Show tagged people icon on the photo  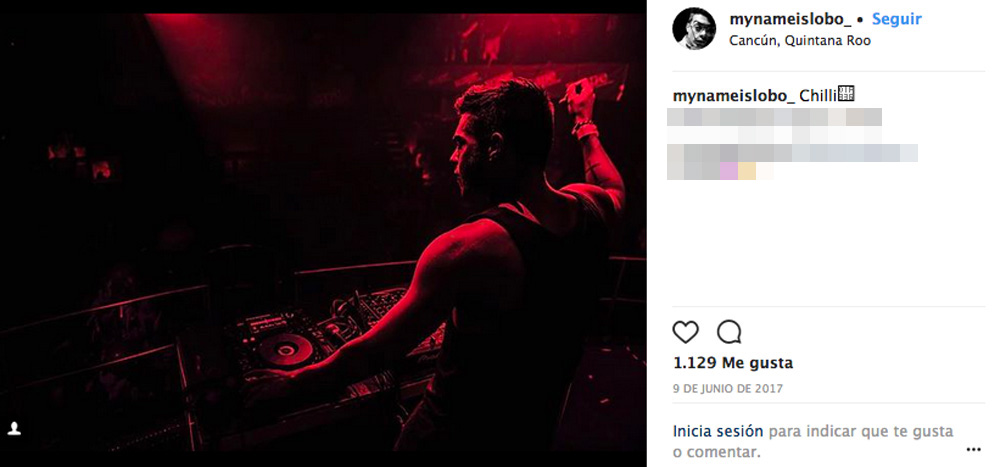pos(15,428)
